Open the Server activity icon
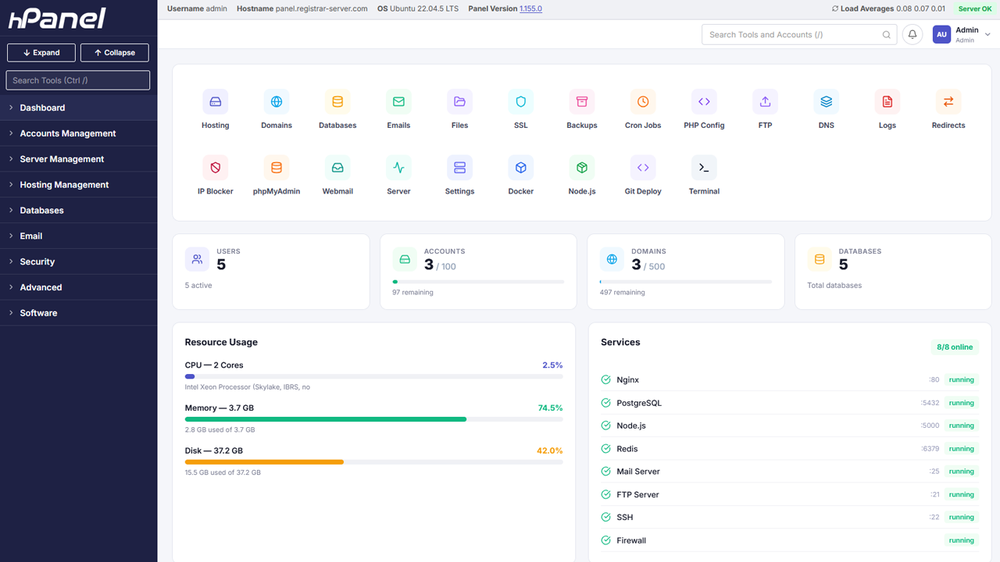This screenshot has height=562, width=1000. point(399,168)
